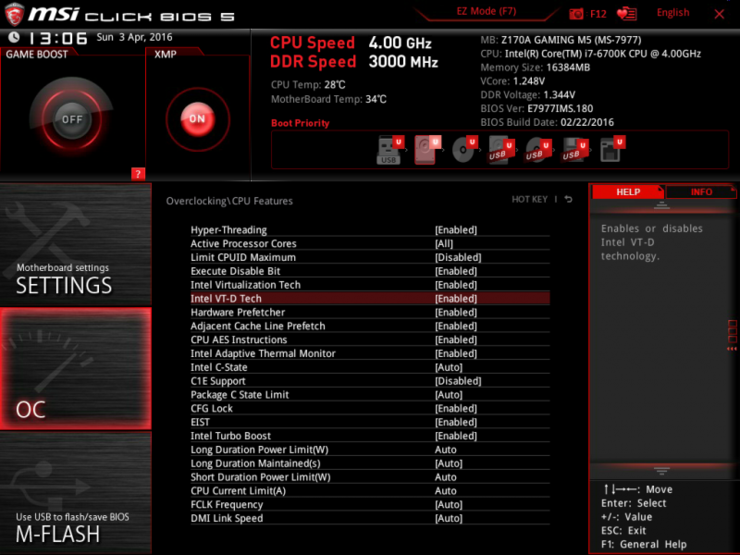Viewport: 740px width, 555px height.
Task: Change Intel Turbo Boost value
Action: point(456,436)
